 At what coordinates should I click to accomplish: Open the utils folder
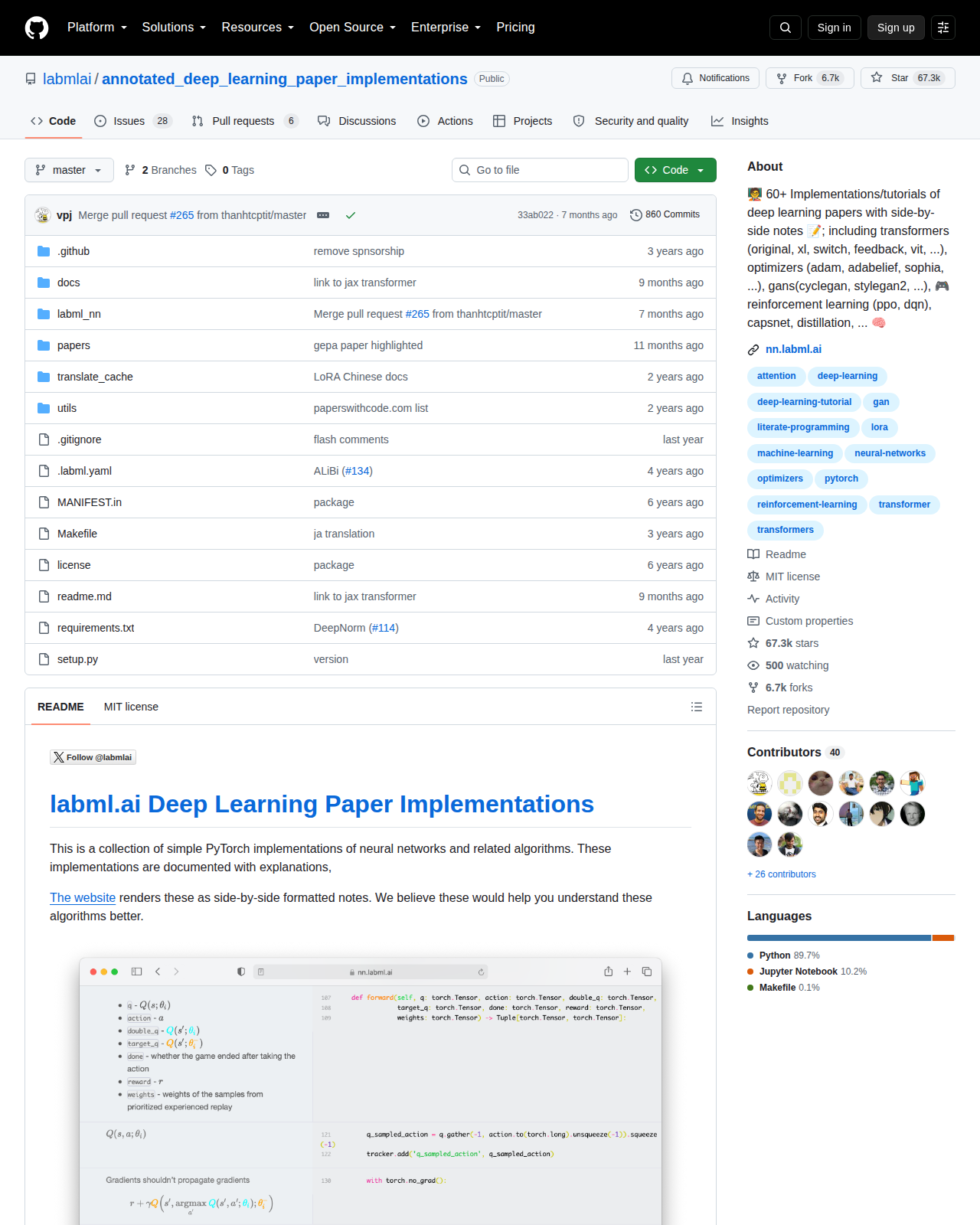pos(67,408)
